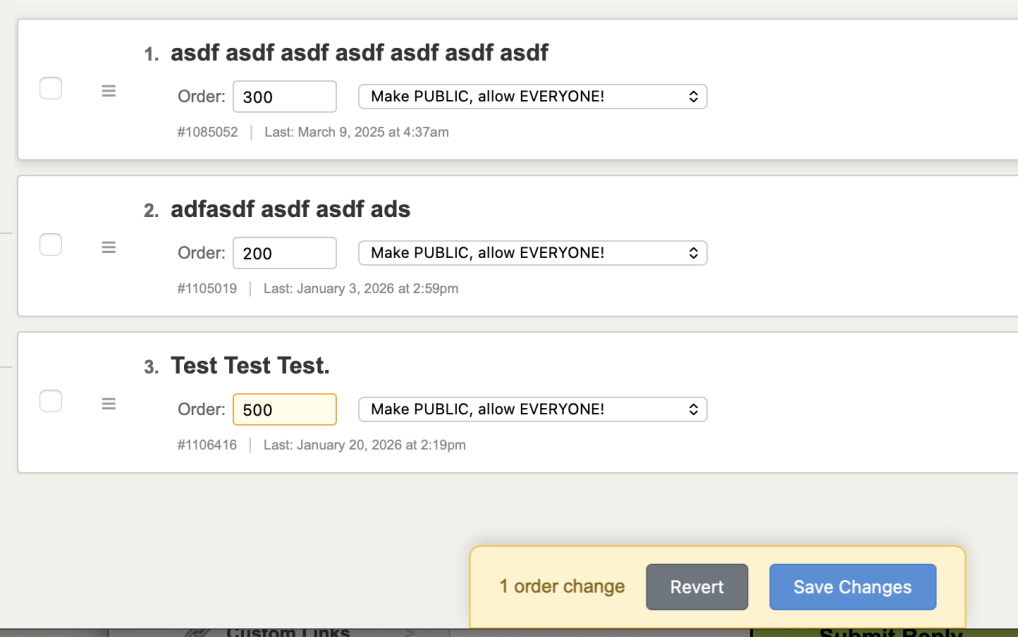The width and height of the screenshot is (1018, 637).
Task: Open visibility dropdown for item 1
Action: click(x=532, y=96)
